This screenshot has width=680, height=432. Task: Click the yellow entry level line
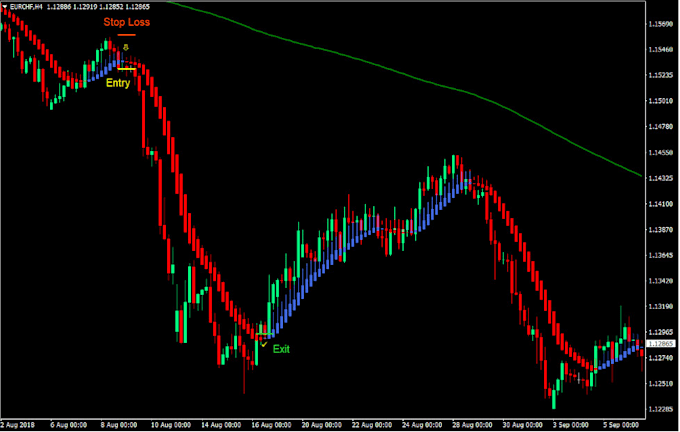(127, 69)
